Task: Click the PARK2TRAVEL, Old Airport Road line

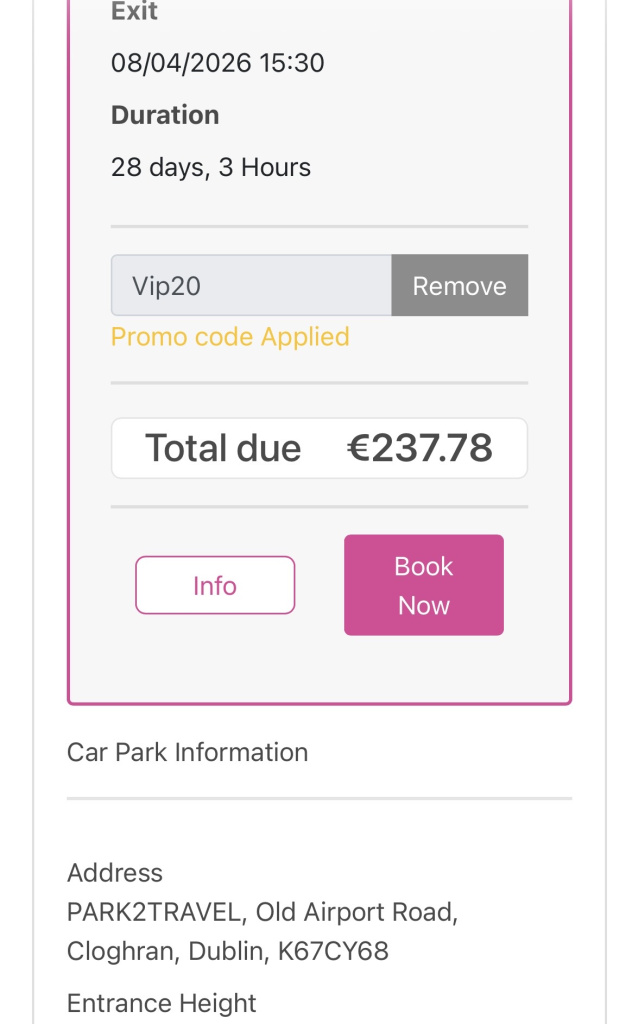Action: [x=262, y=912]
